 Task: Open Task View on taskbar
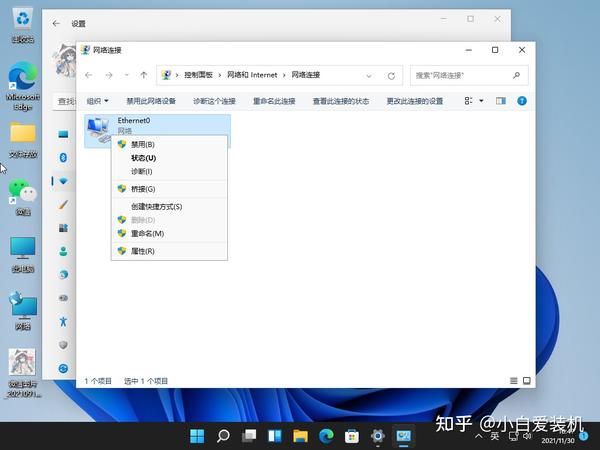tap(249, 436)
